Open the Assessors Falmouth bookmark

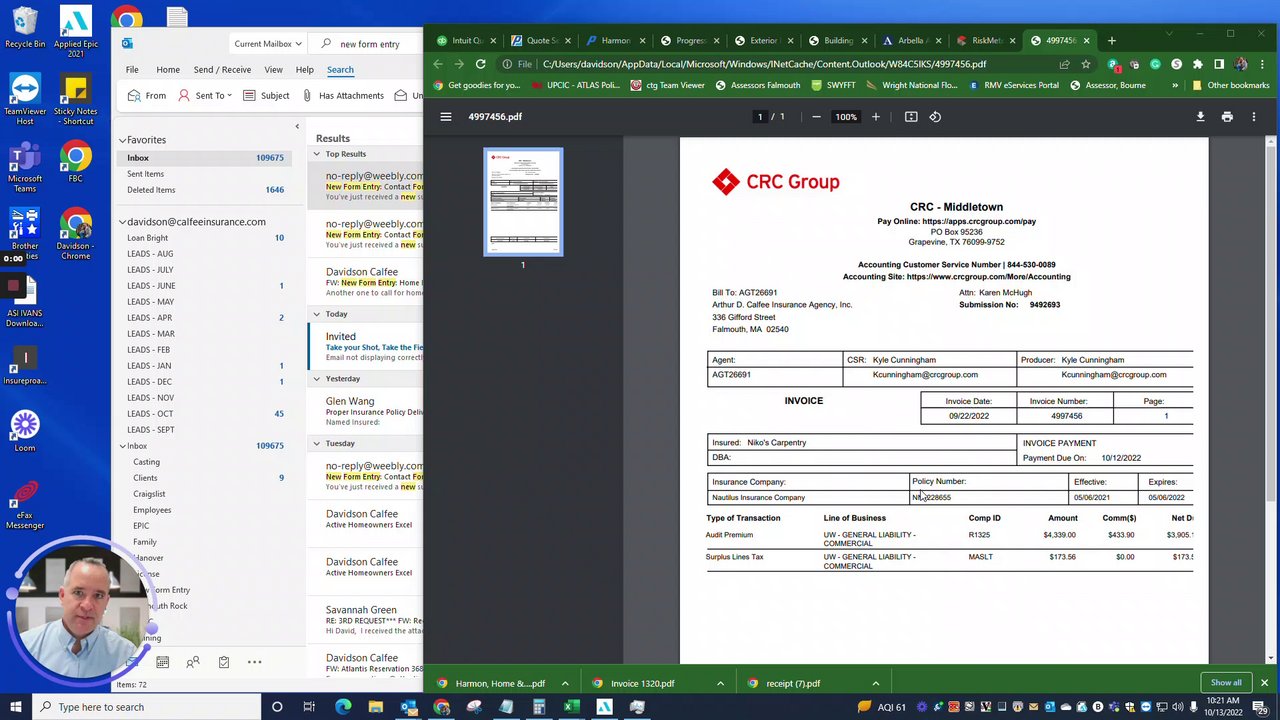757,86
